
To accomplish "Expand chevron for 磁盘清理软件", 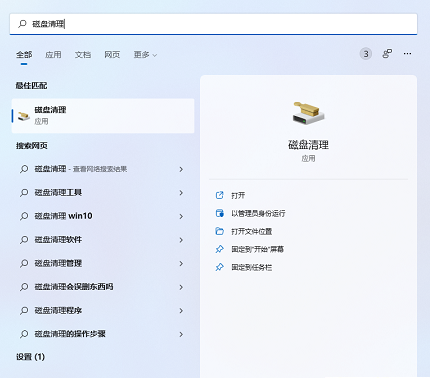I will click(x=181, y=240).
